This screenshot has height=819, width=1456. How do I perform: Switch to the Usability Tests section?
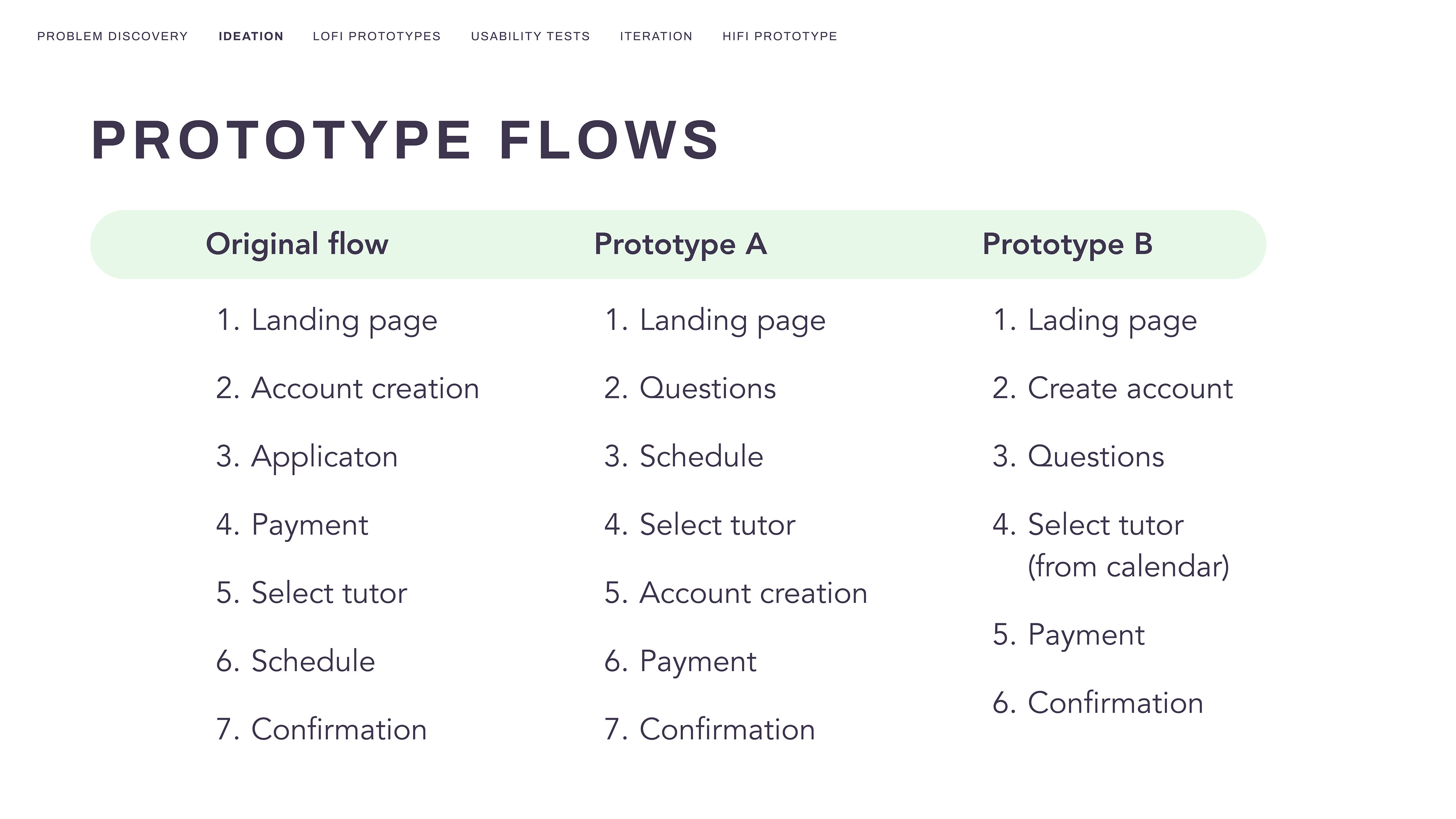click(530, 36)
